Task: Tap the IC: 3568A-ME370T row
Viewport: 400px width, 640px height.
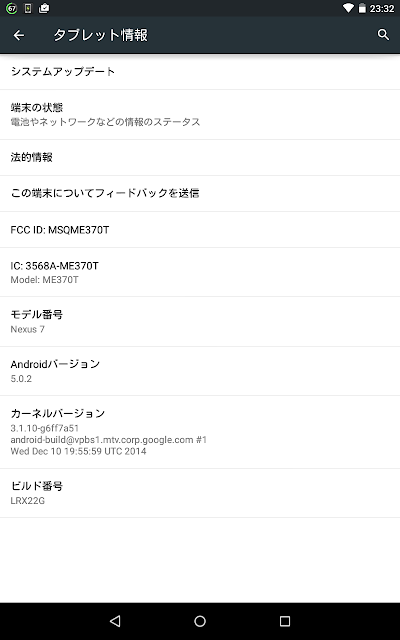Action: click(200, 272)
